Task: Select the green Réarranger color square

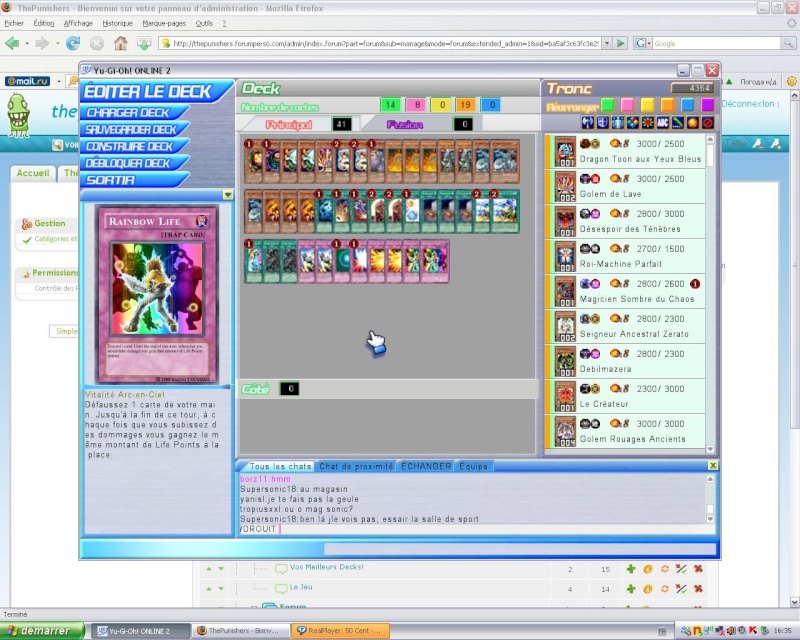Action: pos(608,105)
